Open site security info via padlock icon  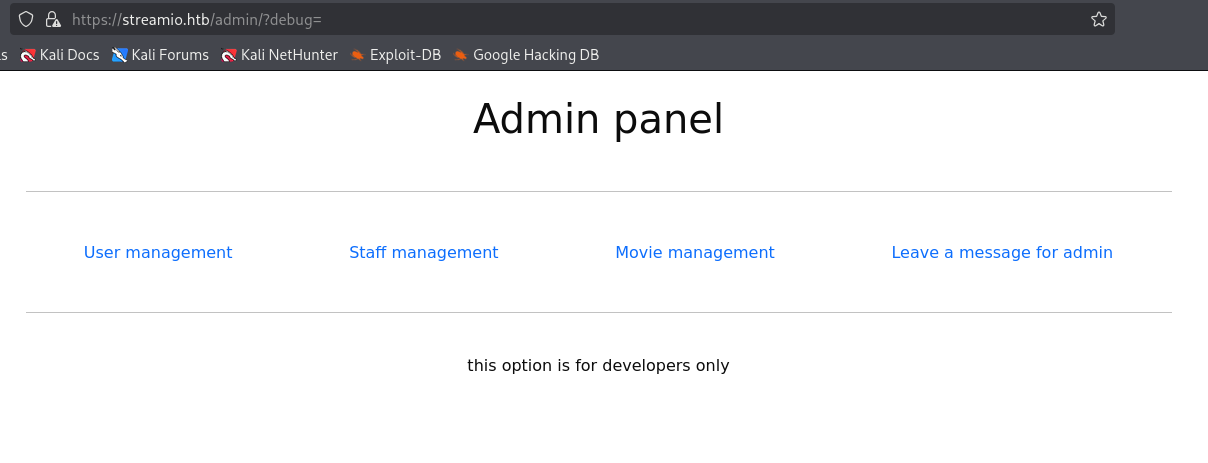(53, 19)
